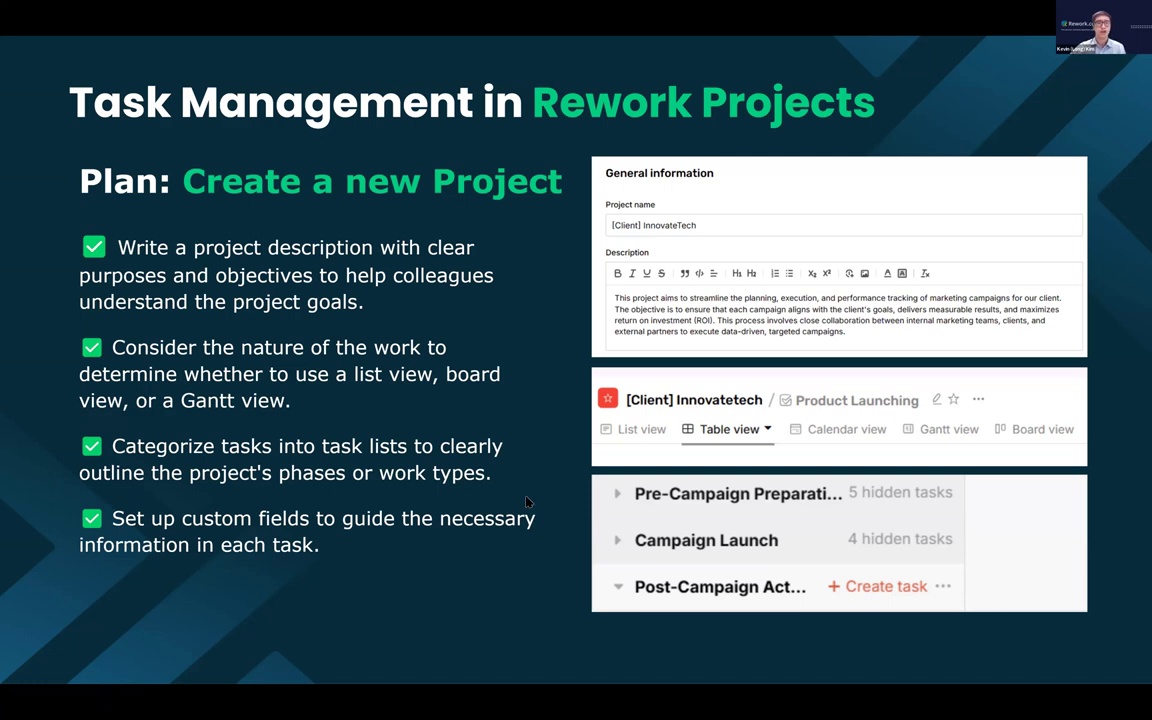Change the text background highlight color

click(902, 273)
